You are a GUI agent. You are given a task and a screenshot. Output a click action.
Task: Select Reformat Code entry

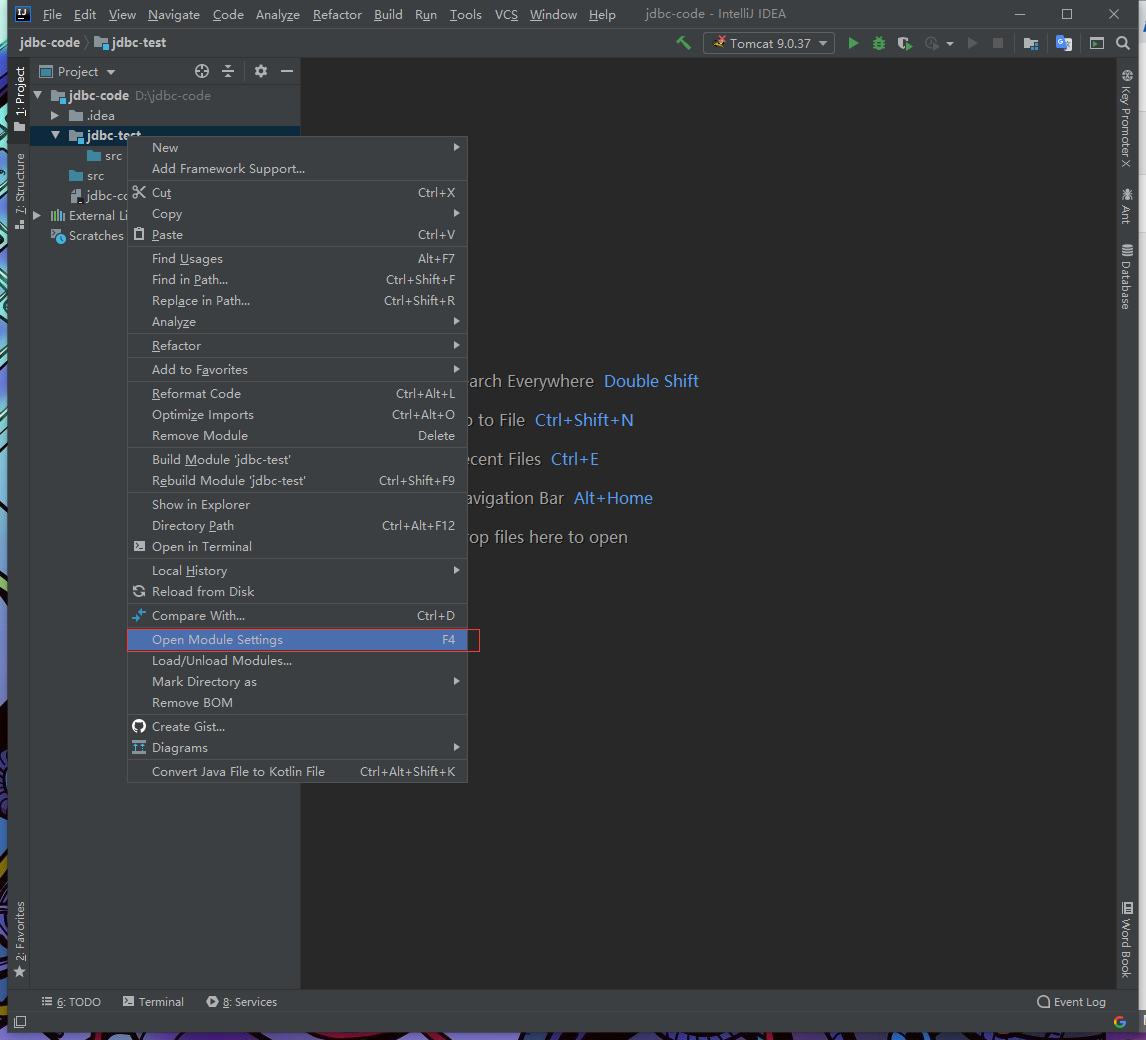coord(297,393)
